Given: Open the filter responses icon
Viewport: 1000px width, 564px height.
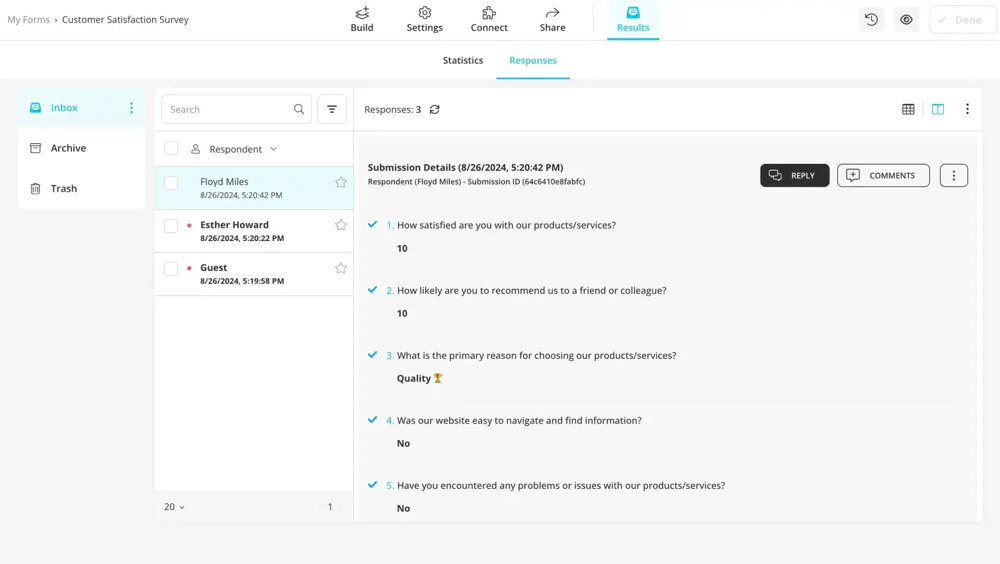Looking at the screenshot, I should pos(332,109).
